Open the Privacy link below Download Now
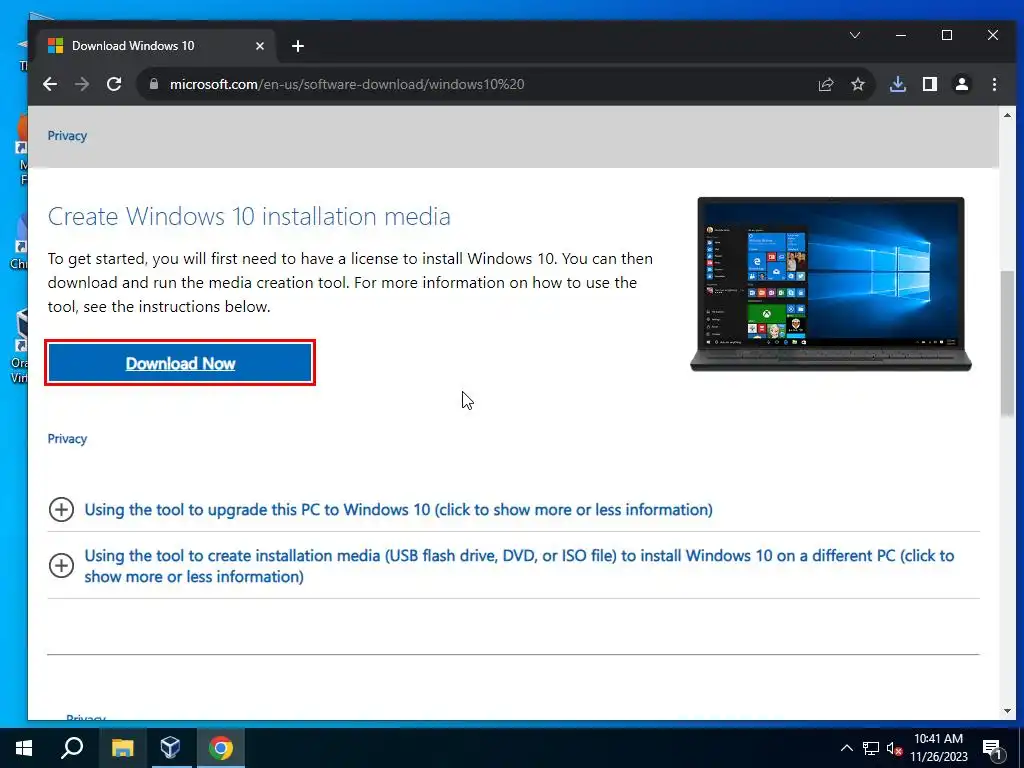 (x=67, y=439)
